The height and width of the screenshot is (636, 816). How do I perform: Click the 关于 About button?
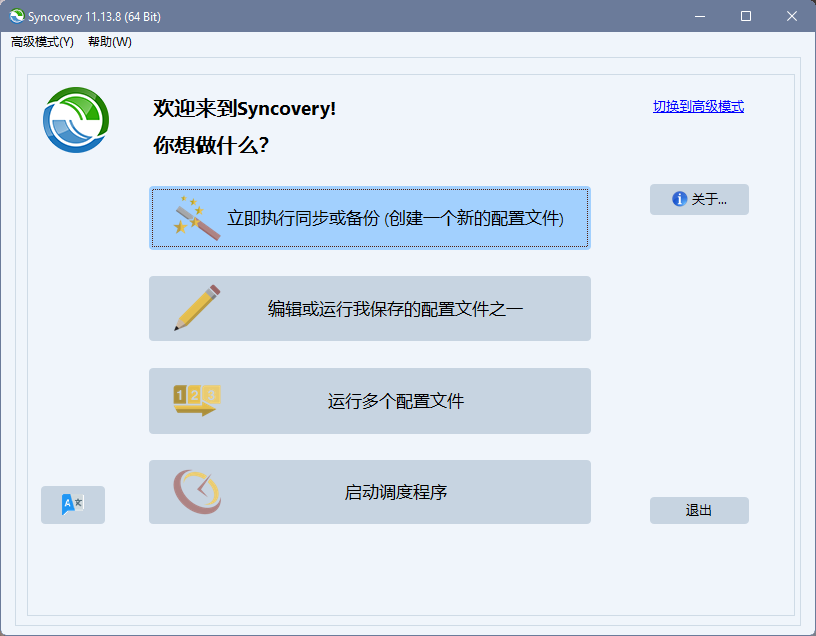(x=699, y=199)
